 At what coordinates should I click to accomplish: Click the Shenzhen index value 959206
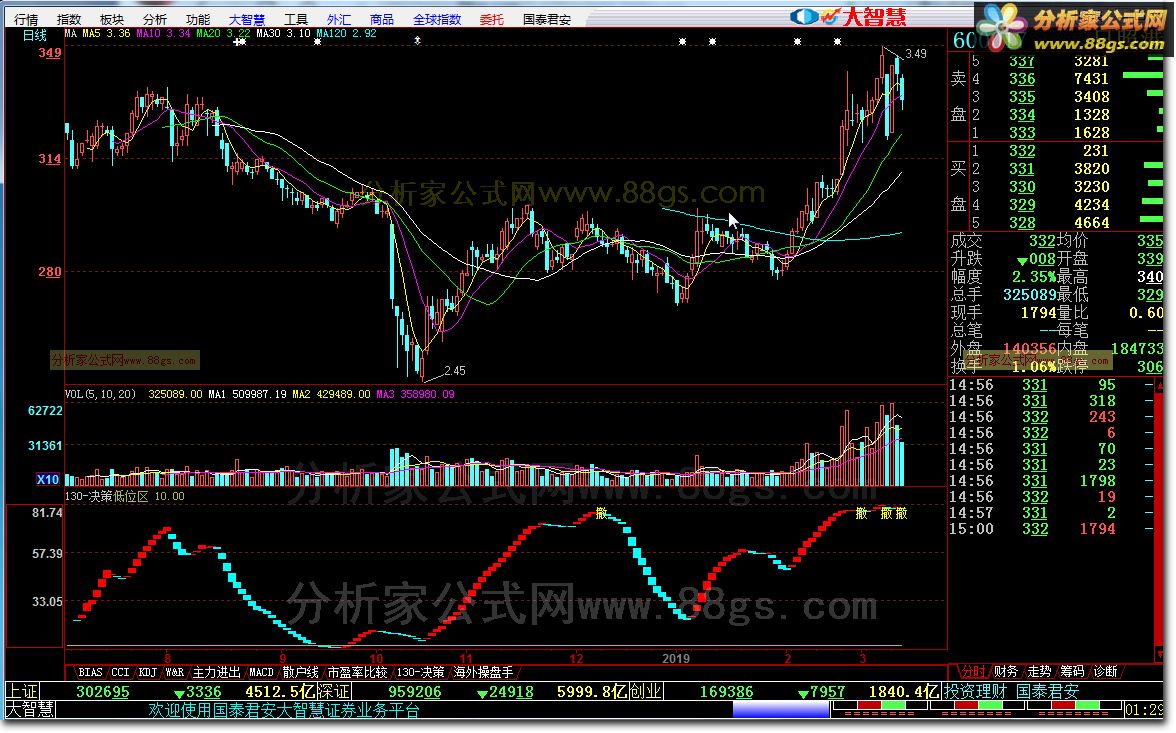click(x=415, y=692)
